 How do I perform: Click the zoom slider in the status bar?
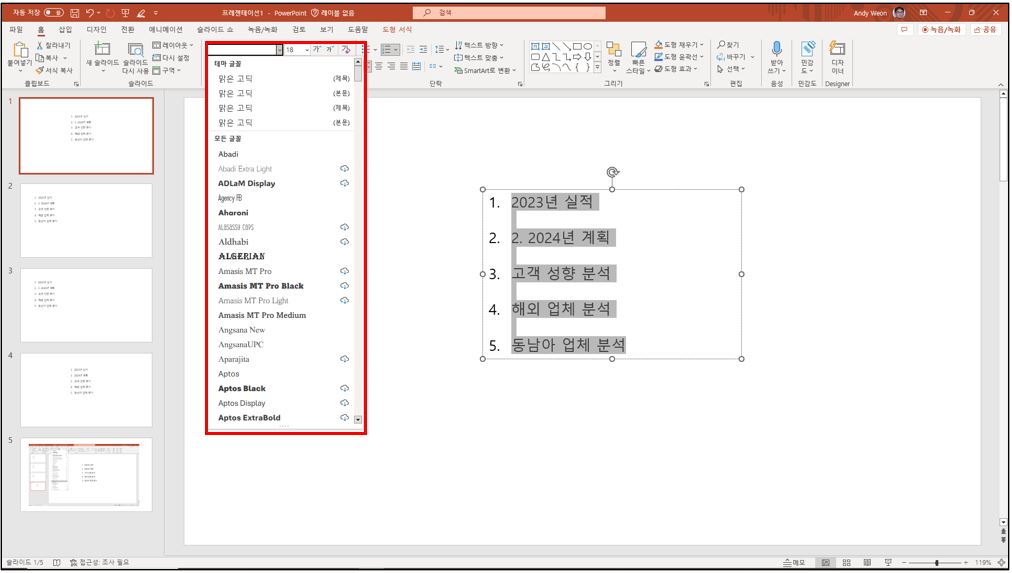(936, 563)
